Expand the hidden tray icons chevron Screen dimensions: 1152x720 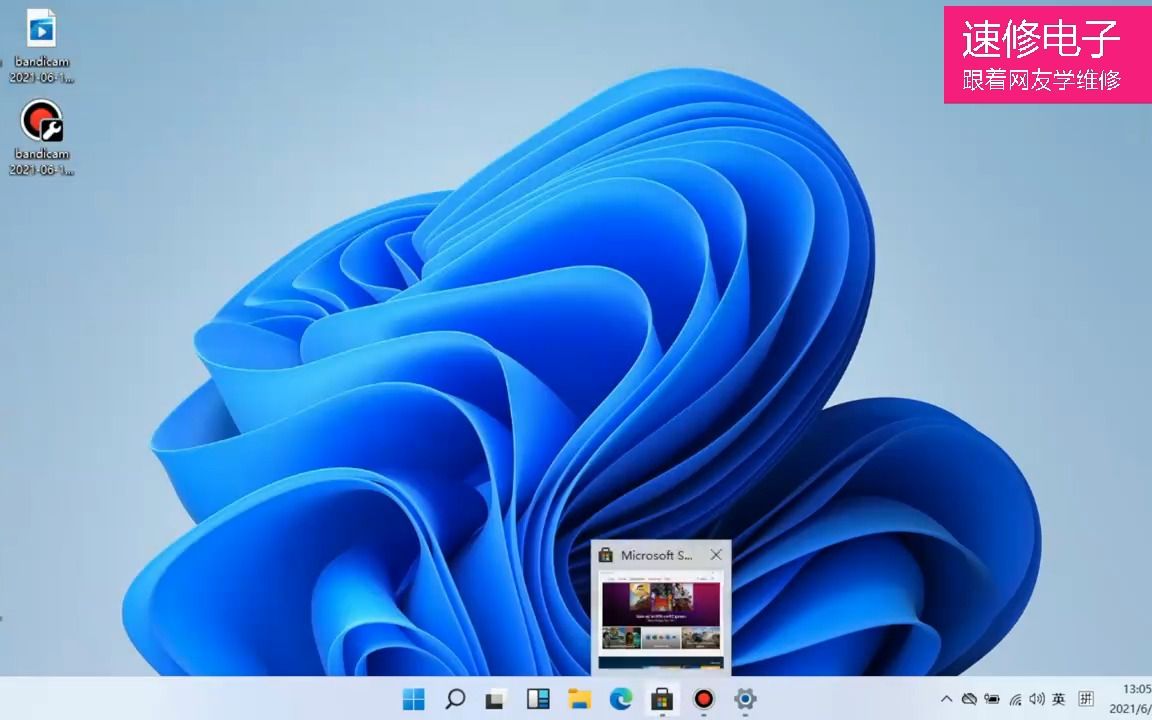tap(947, 700)
